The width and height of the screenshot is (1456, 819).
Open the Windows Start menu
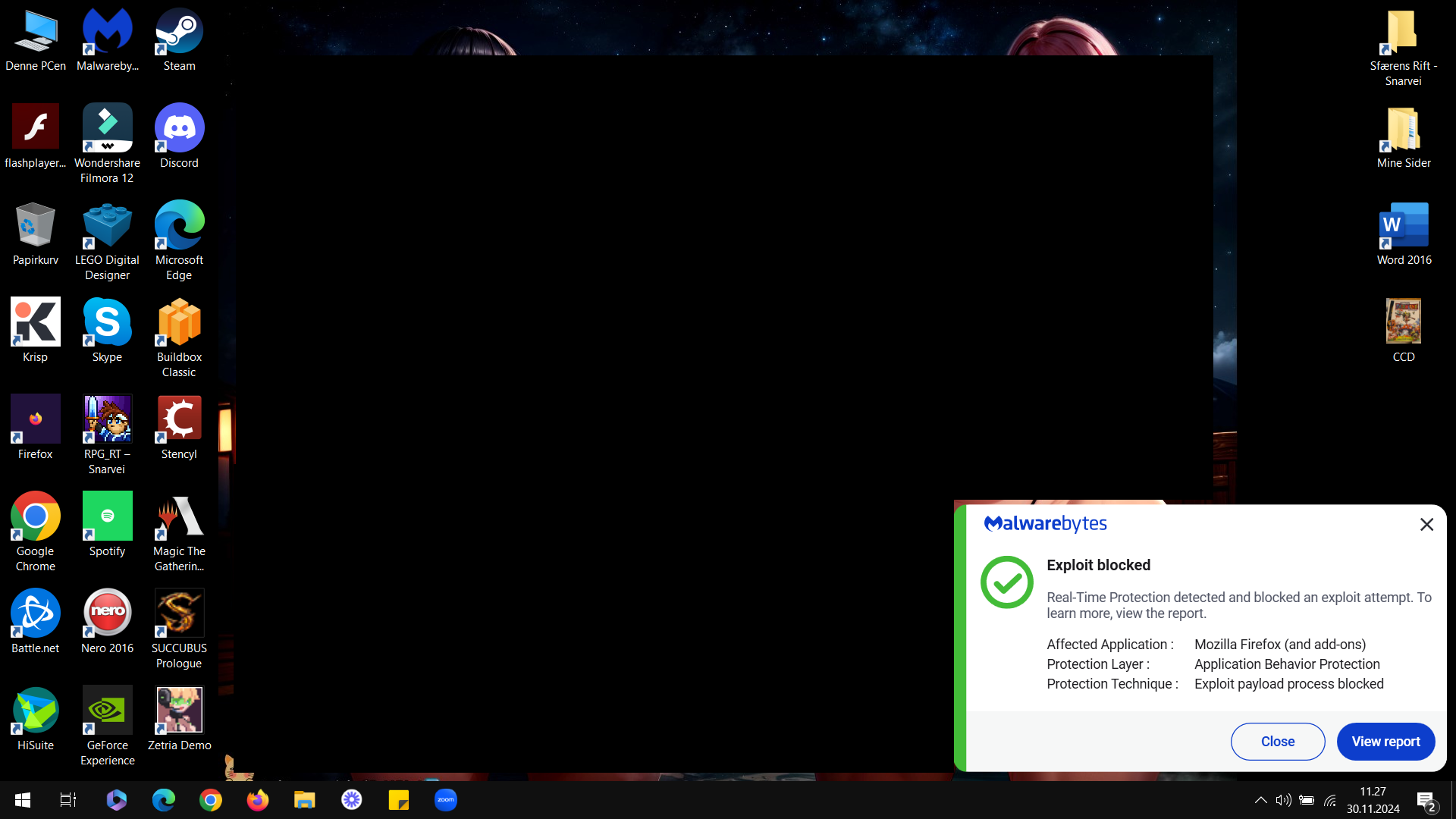(23, 800)
